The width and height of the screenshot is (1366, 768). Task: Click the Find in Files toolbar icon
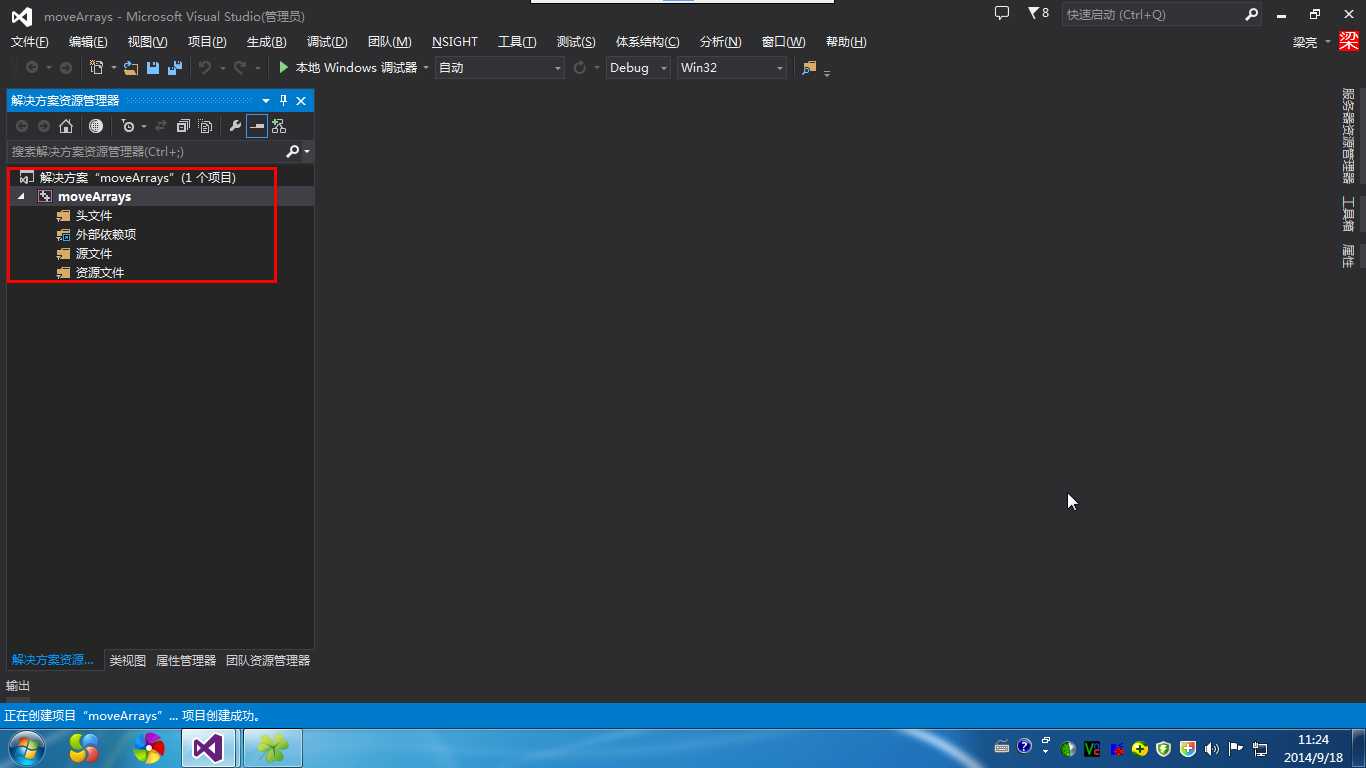pos(809,67)
